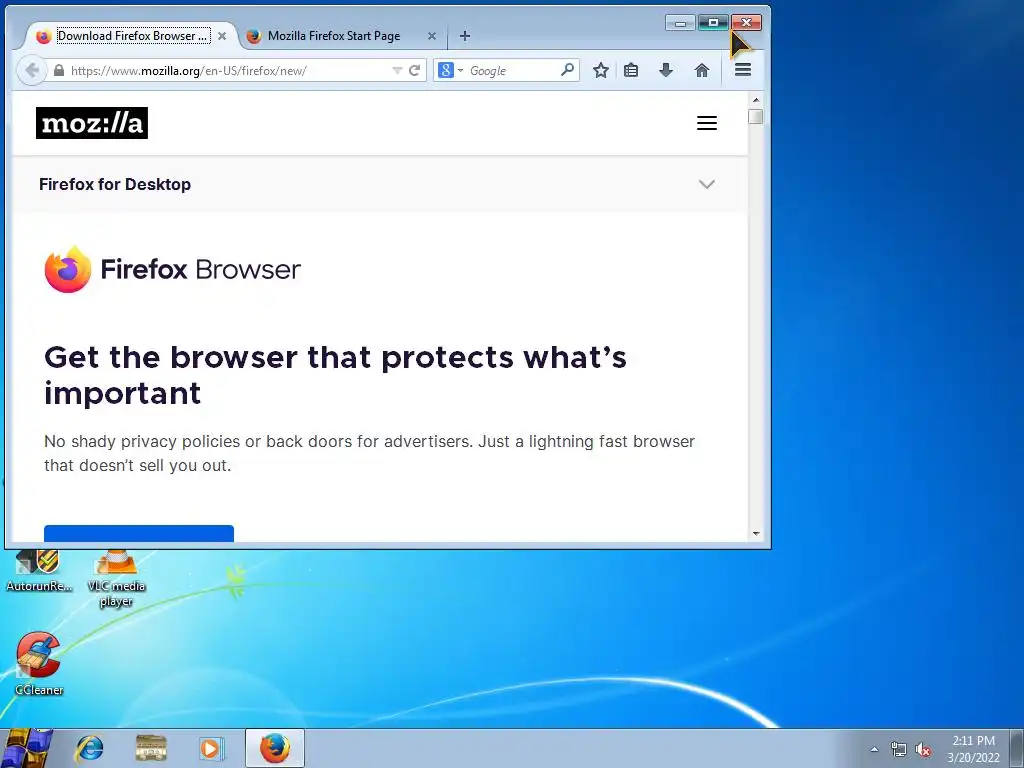Screen dimensions: 1024x768
Task: Click page scrollbar down arrow
Action: pos(756,534)
